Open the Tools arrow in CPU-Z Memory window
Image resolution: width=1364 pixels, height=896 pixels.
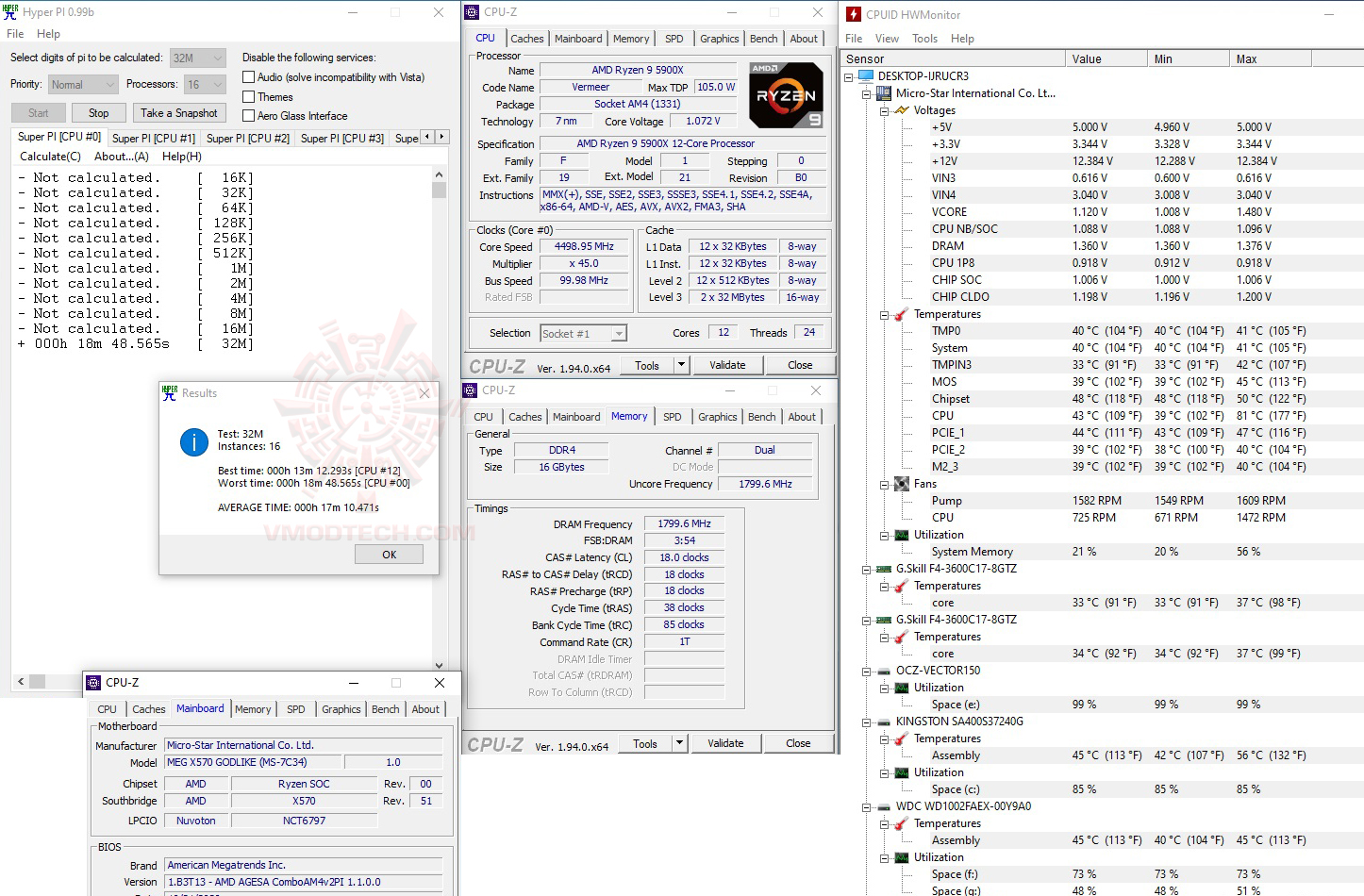pyautogui.click(x=679, y=743)
